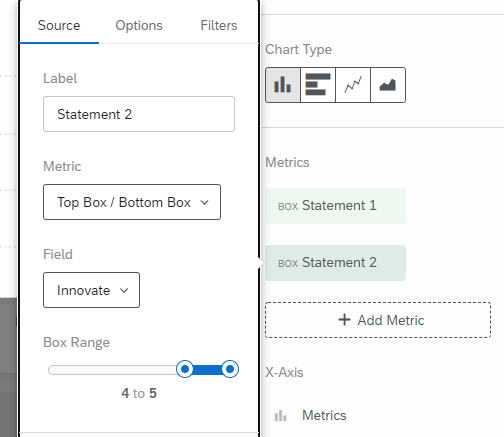Select the Source tab
Viewport: 504px width, 437px height.
click(59, 25)
